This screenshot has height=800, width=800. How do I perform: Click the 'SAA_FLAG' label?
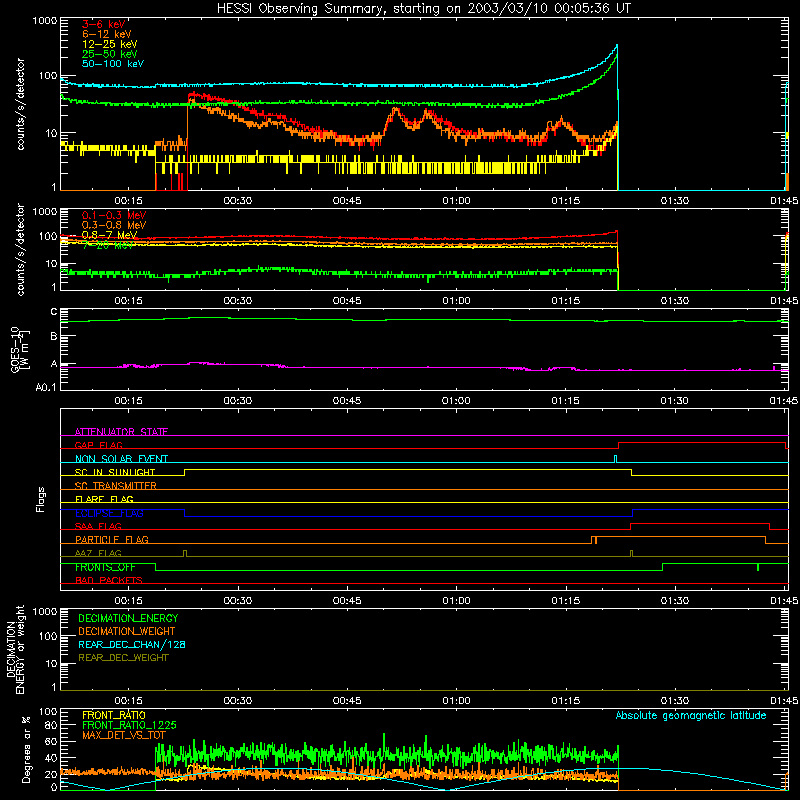tap(98, 526)
